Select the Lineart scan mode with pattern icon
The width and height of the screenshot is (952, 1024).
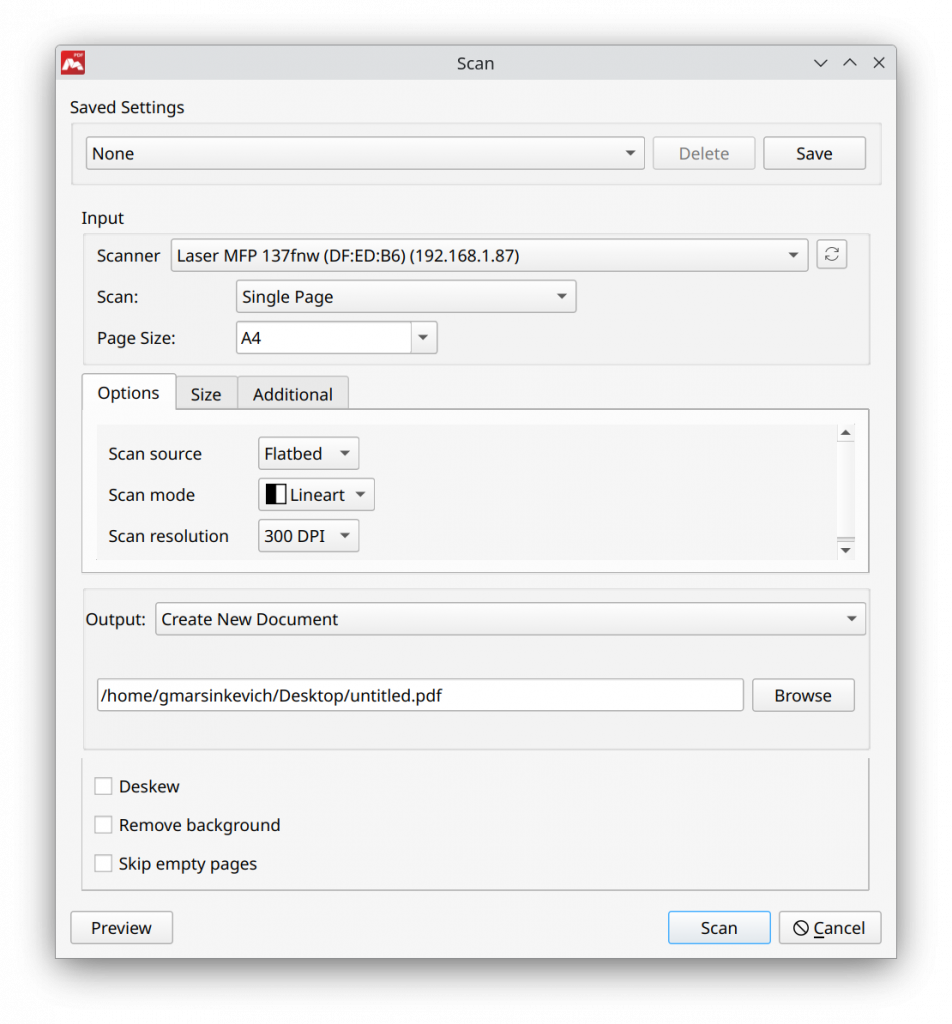[315, 494]
